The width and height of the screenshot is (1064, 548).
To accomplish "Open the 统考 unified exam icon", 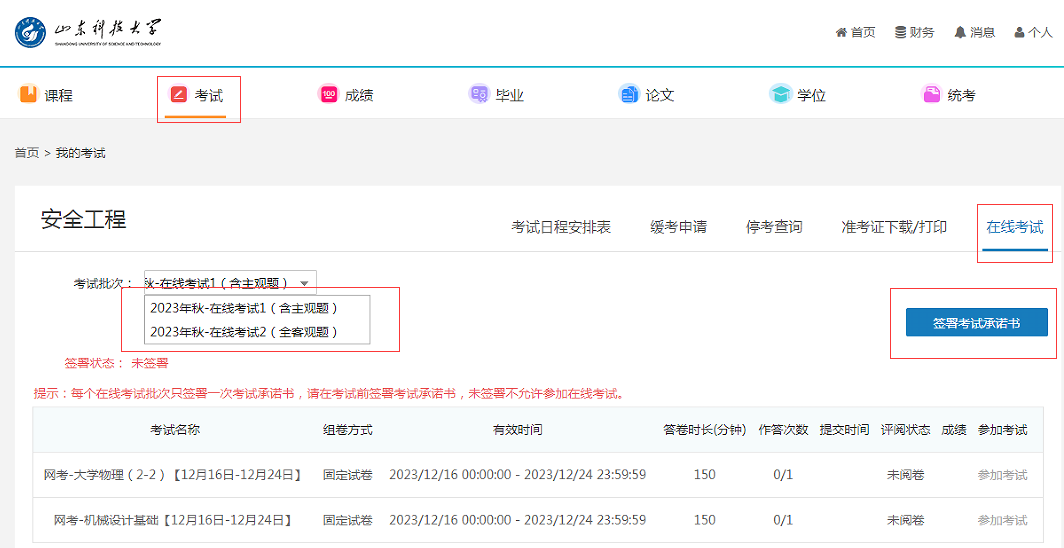I will 931,95.
